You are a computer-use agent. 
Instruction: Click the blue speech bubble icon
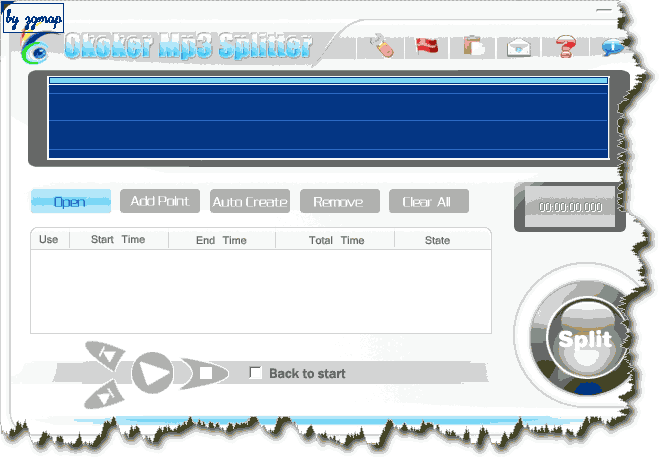click(x=612, y=47)
